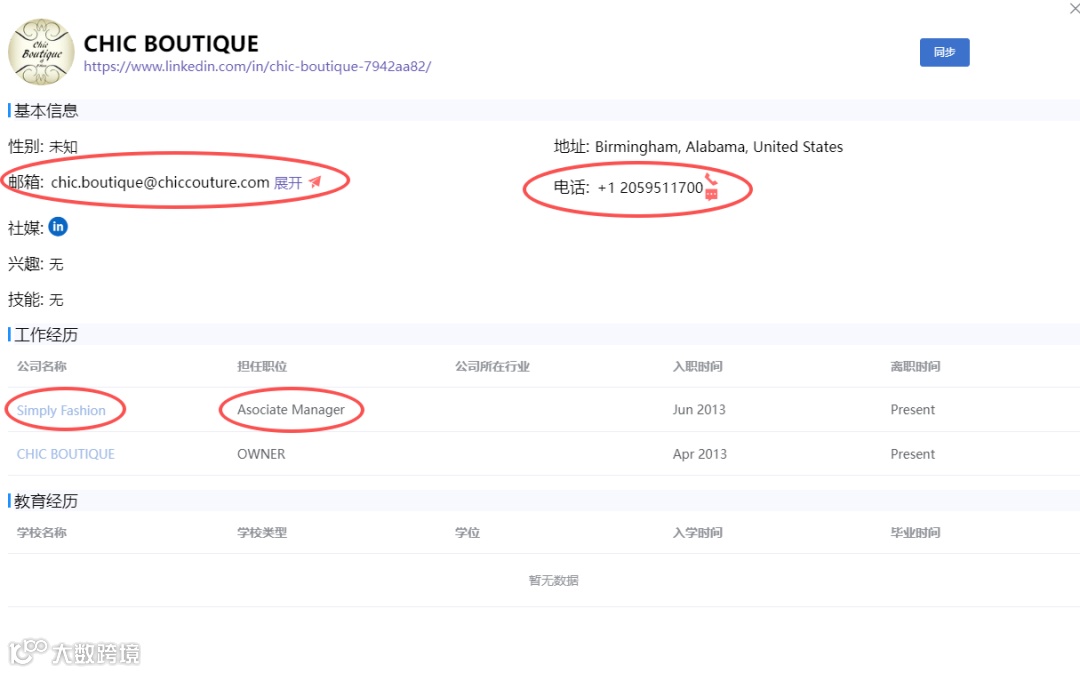
Task: Click the CHIC BOUTIQUE profile name heading
Action: (x=171, y=43)
